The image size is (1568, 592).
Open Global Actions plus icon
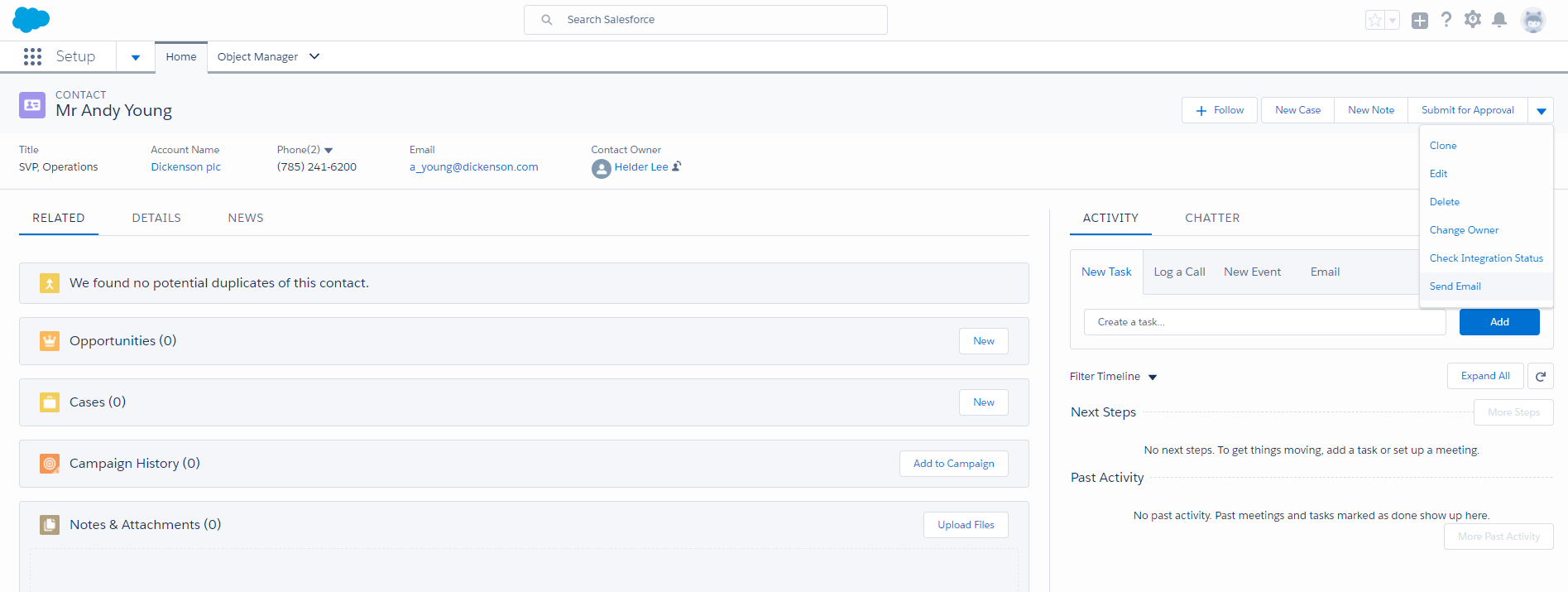point(1420,21)
